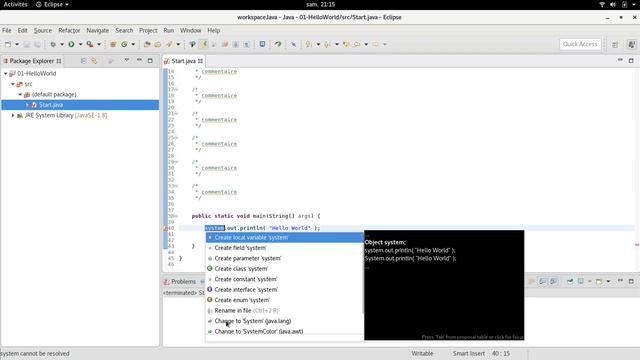The width and height of the screenshot is (640, 360).
Task: Click the Run External Tools icon
Action: (x=90, y=44)
